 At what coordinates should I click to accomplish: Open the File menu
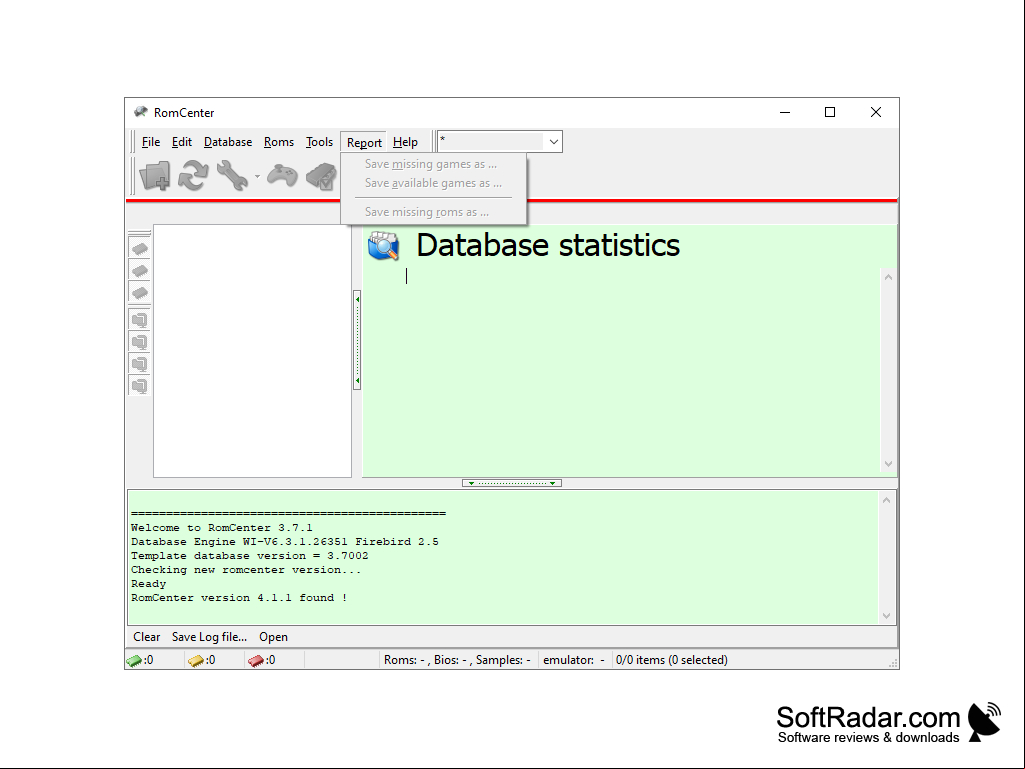tap(151, 142)
